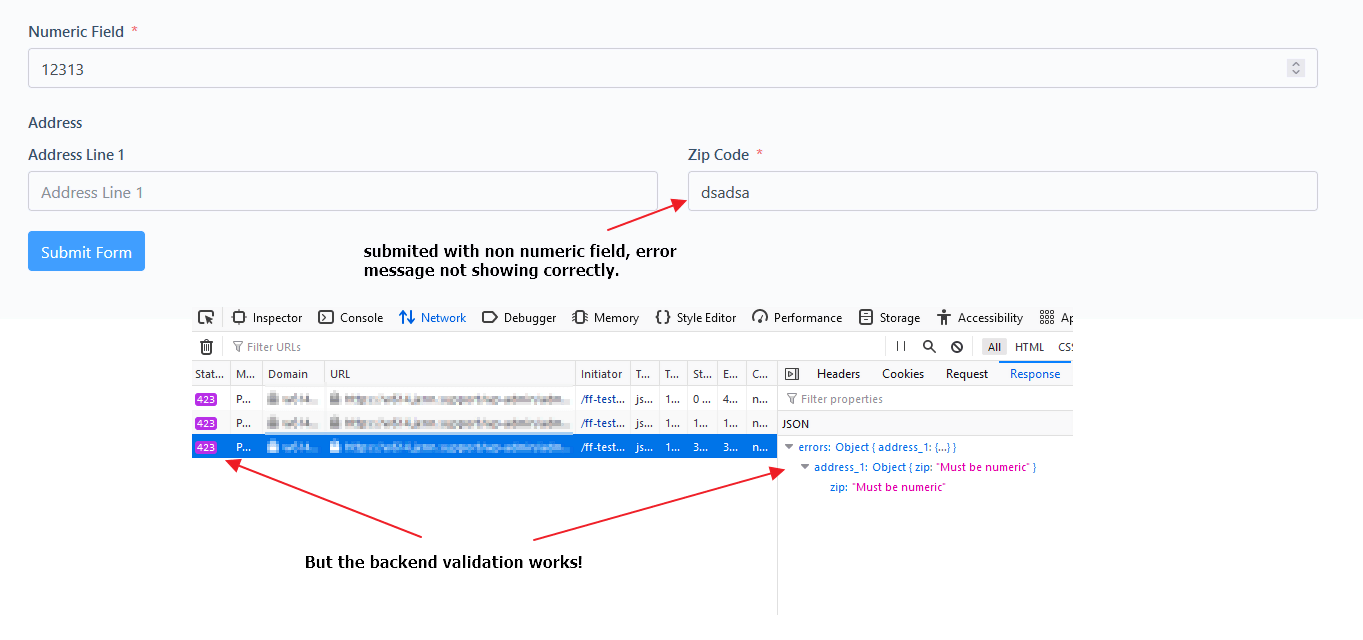Image resolution: width=1363 pixels, height=640 pixels.
Task: Select the All requests filter
Action: 993,346
